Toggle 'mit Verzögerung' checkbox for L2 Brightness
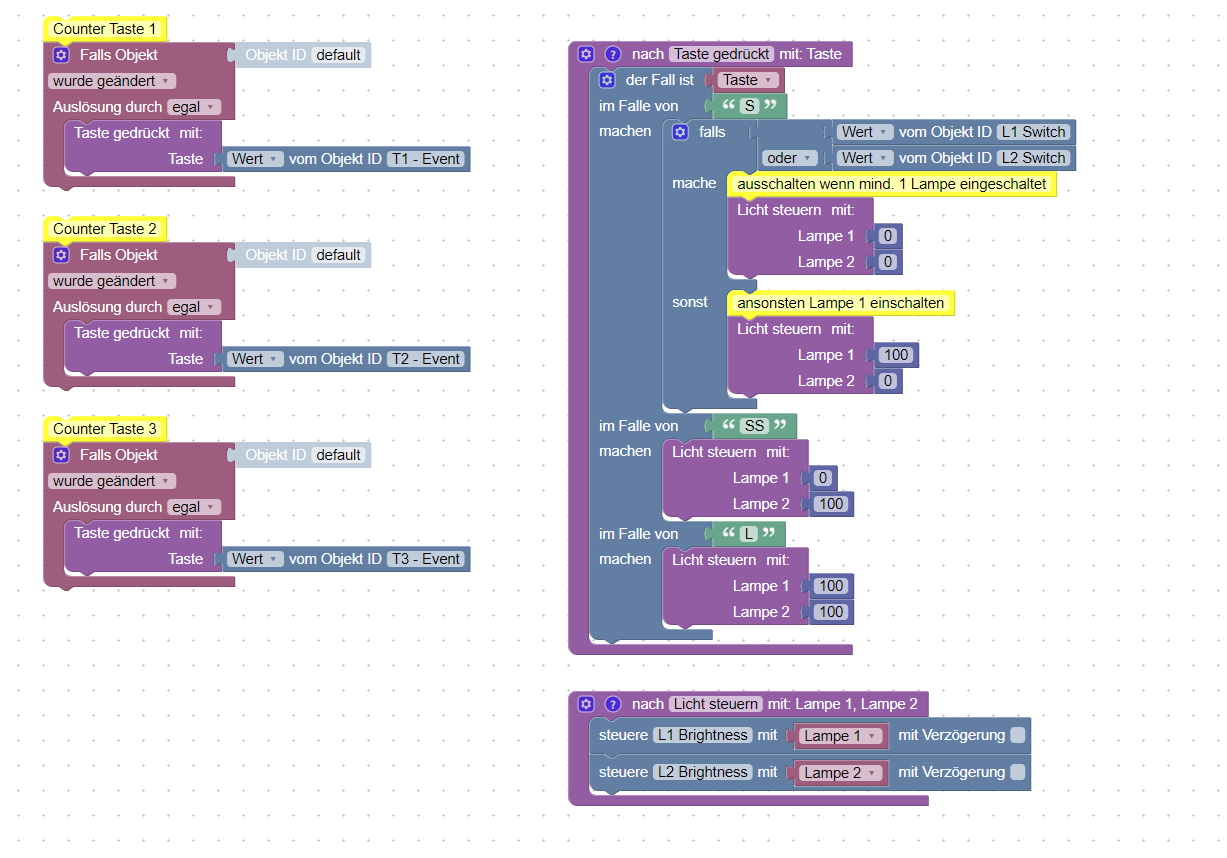Viewport: 1227px width, 858px height. (1017, 772)
